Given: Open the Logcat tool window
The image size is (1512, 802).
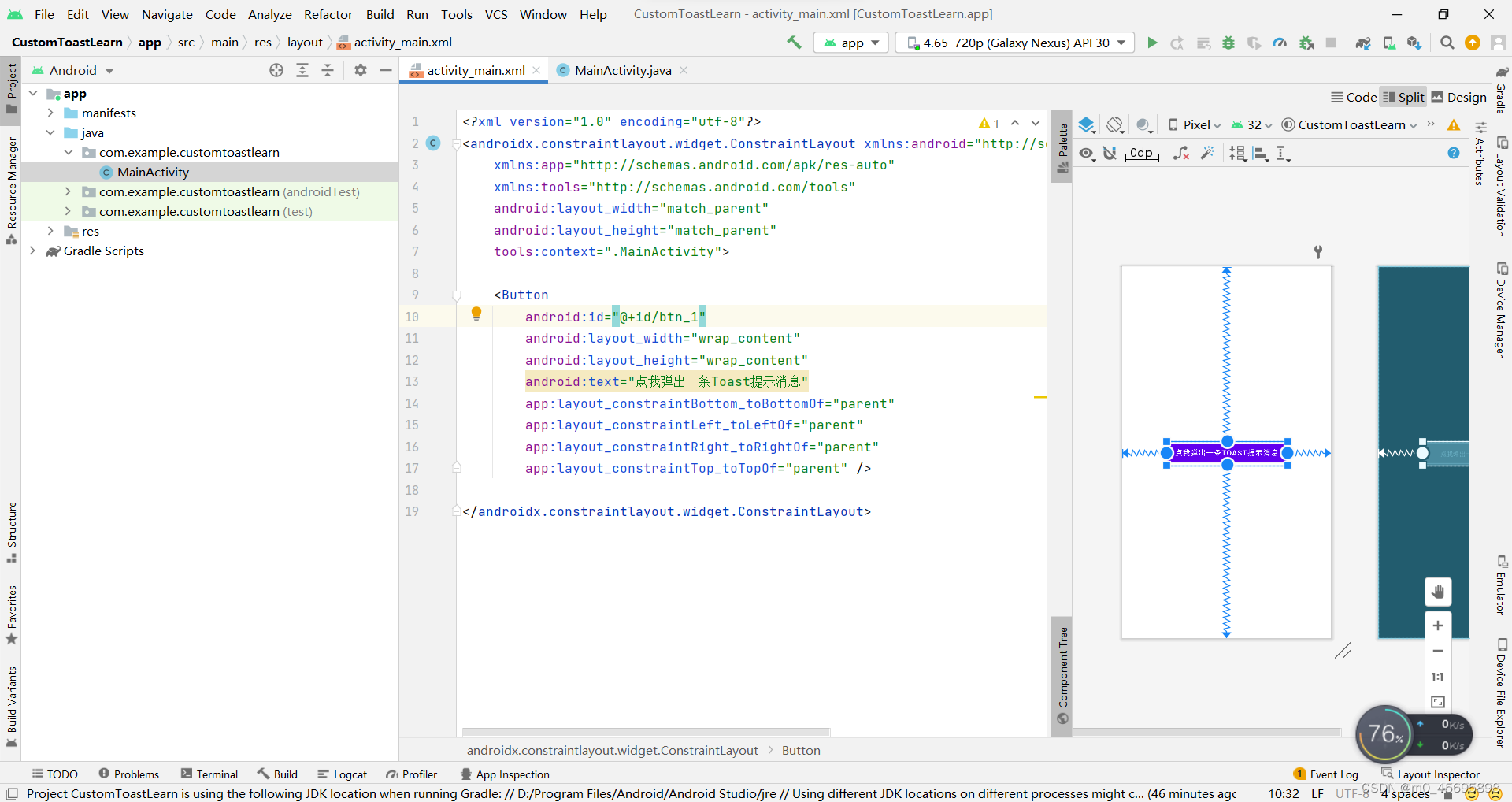Looking at the screenshot, I should click(343, 774).
